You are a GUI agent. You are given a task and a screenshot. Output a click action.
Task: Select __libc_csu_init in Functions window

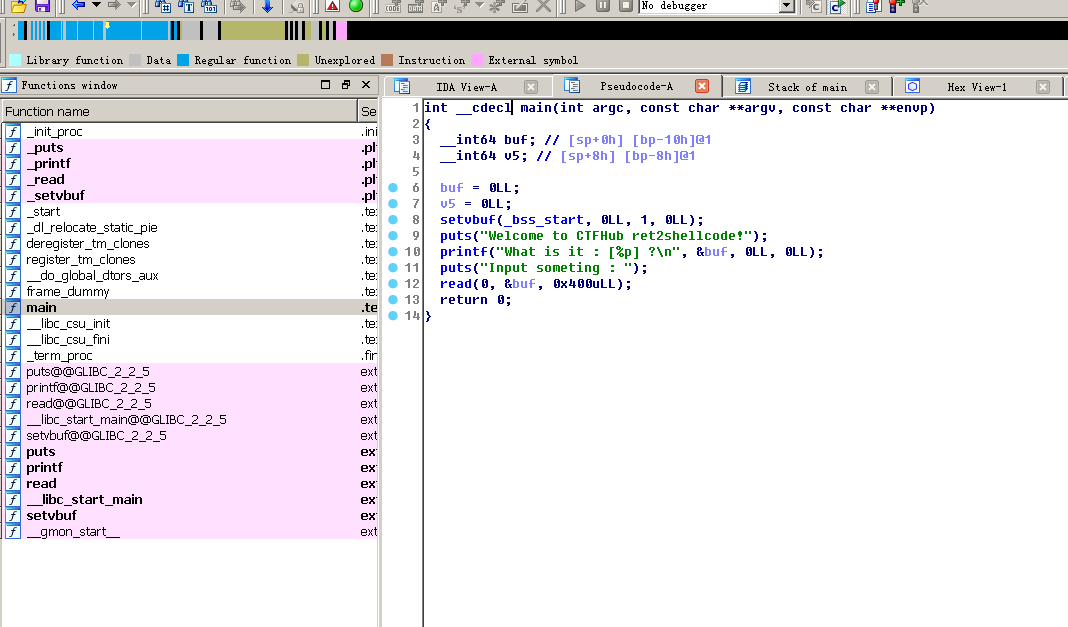[68, 324]
